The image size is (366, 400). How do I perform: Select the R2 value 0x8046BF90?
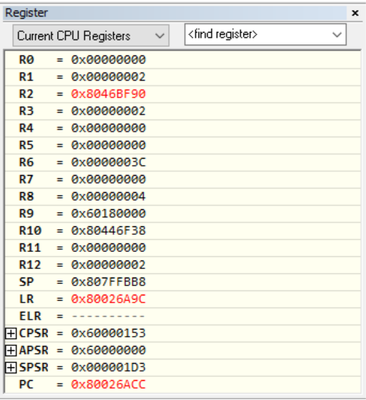click(108, 94)
